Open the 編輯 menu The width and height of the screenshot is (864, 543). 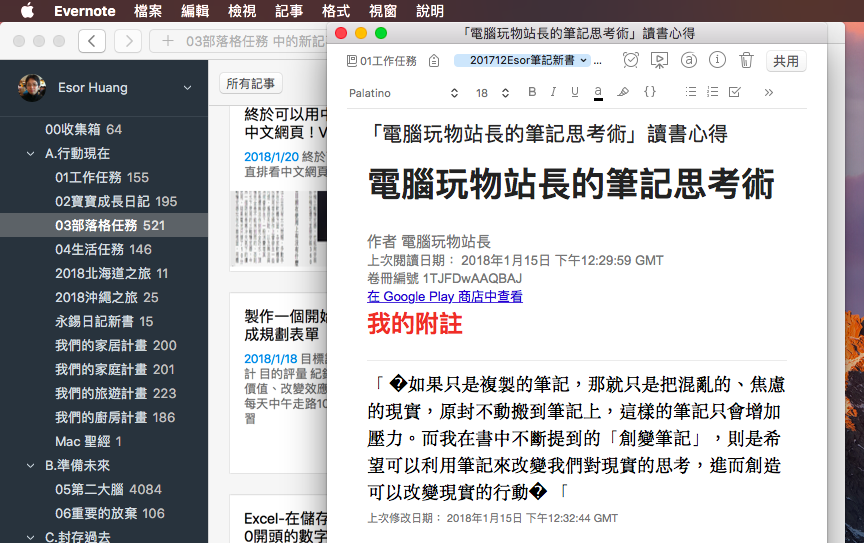tap(195, 11)
